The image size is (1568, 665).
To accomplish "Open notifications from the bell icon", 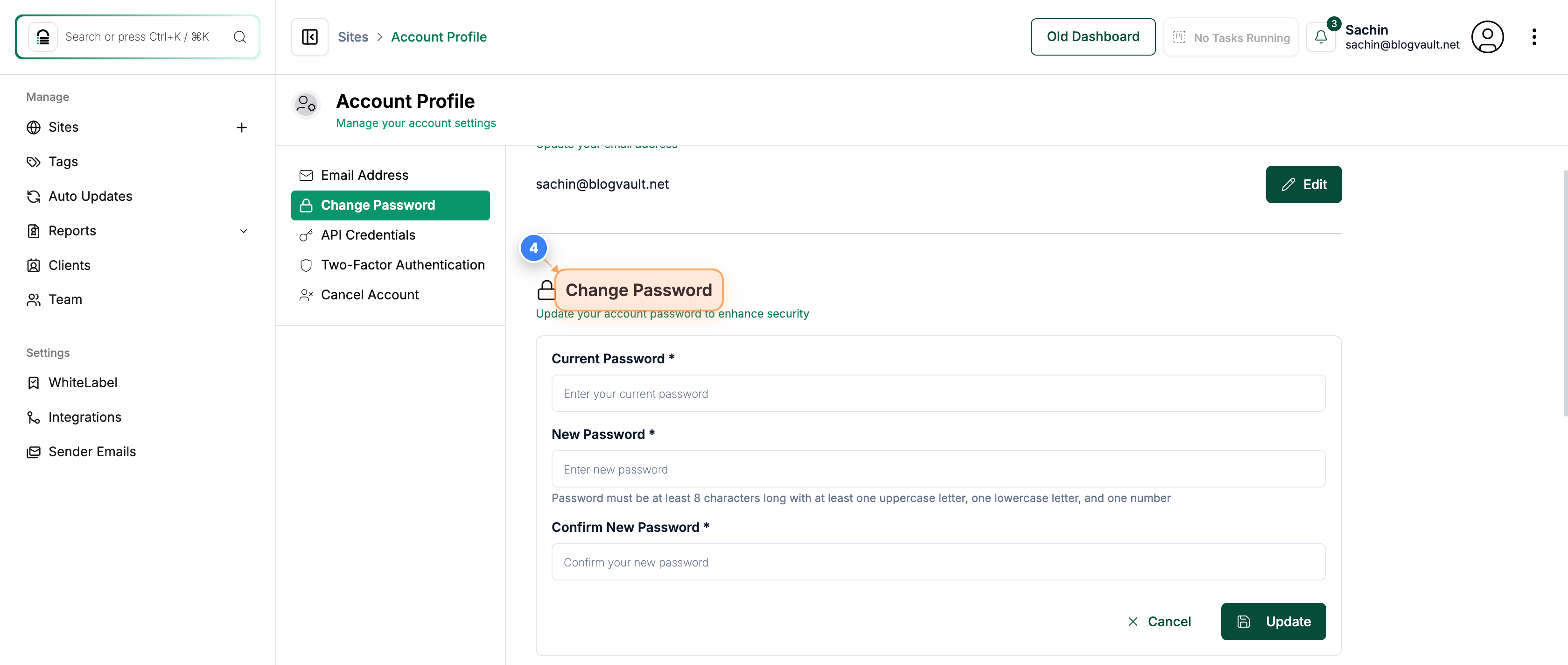I will click(1321, 36).
